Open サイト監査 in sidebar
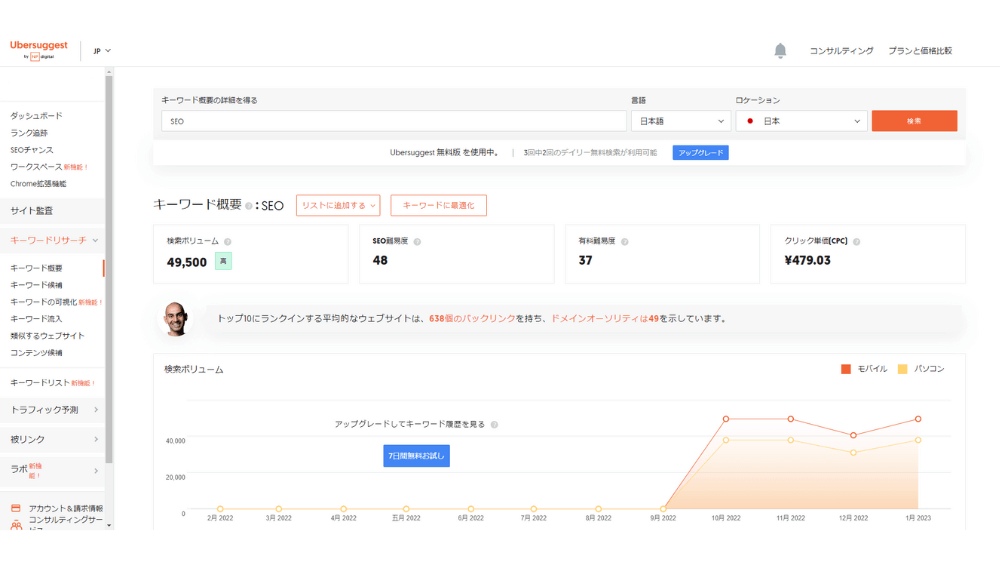The image size is (1000, 563). click(x=53, y=211)
